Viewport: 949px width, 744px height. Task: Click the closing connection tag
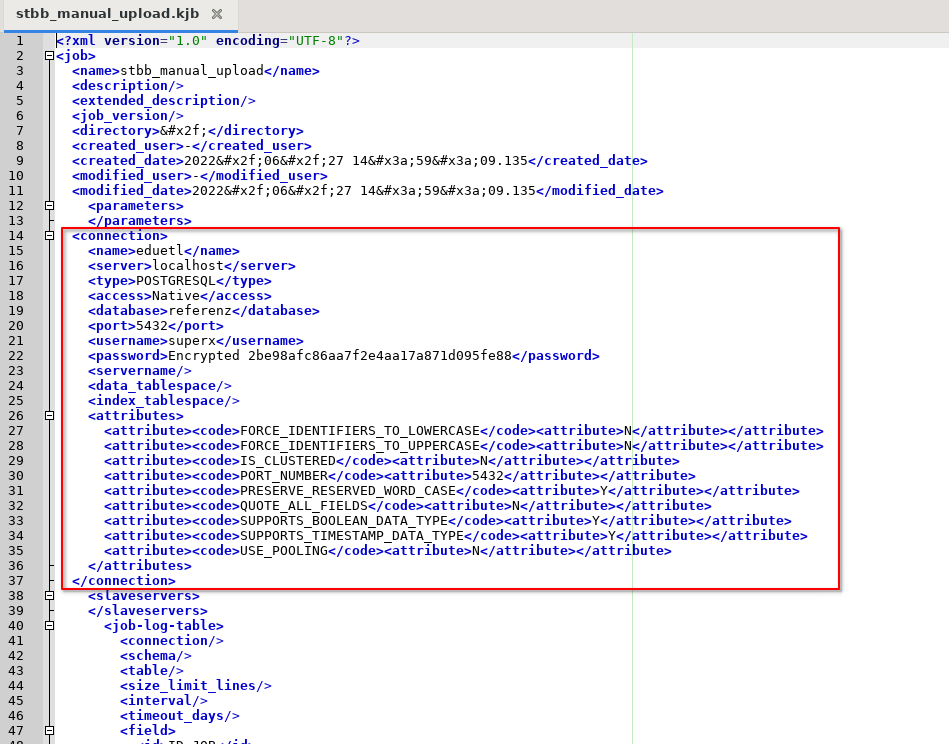coord(123,581)
